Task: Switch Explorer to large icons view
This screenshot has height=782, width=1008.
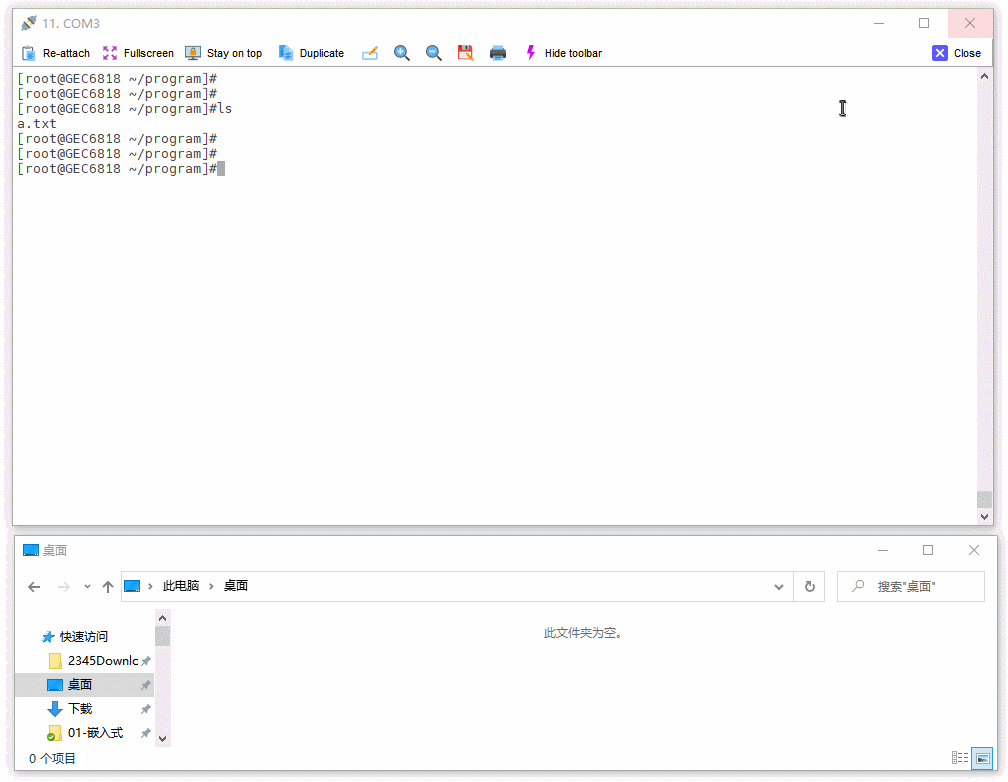Action: pyautogui.click(x=982, y=758)
